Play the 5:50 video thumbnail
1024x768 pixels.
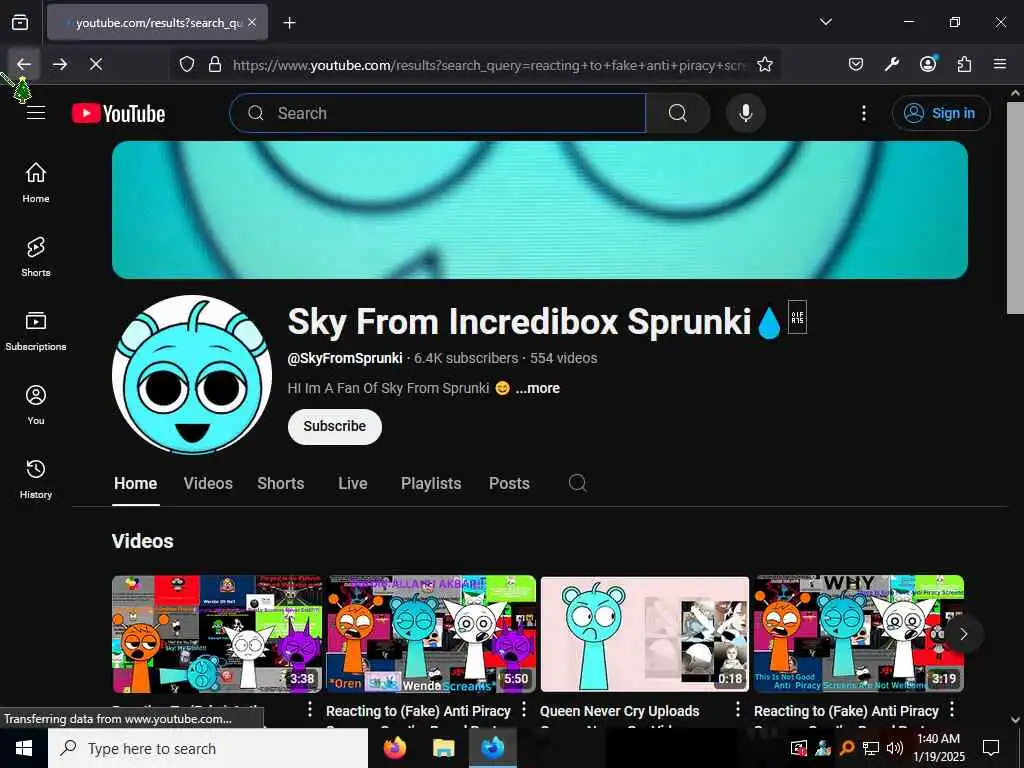(x=431, y=633)
